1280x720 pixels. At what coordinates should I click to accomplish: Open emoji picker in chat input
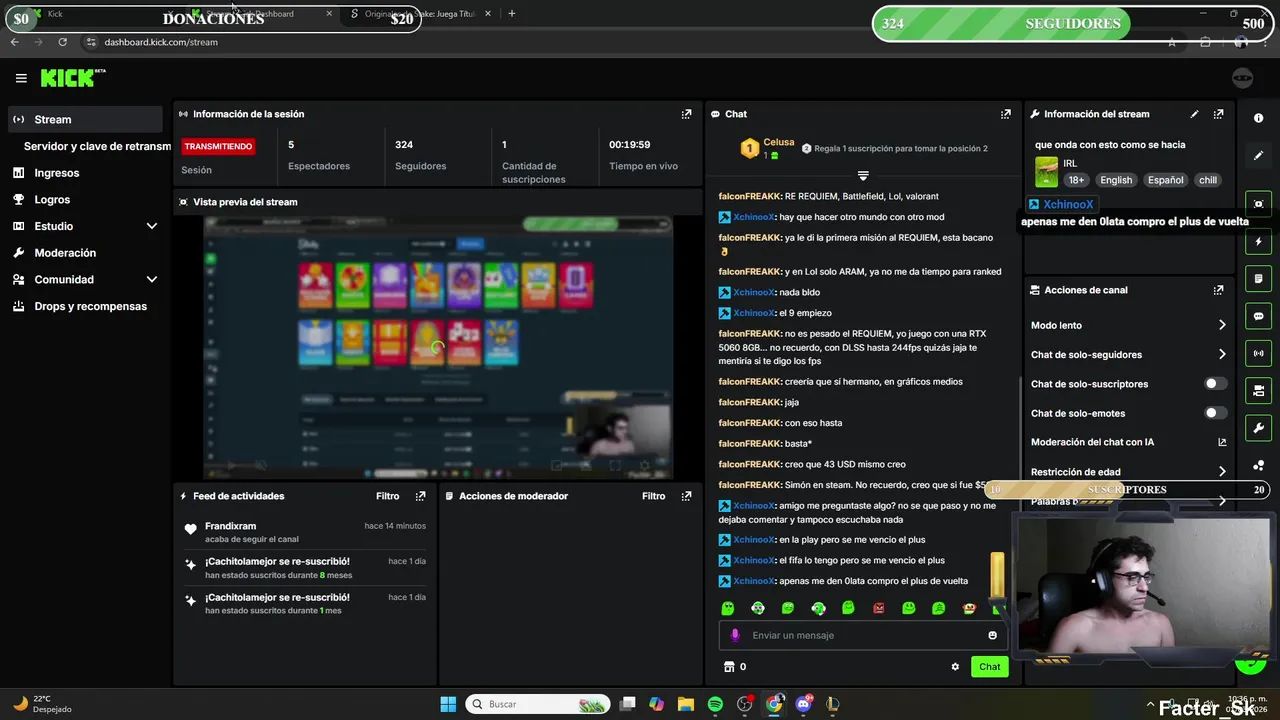[992, 635]
